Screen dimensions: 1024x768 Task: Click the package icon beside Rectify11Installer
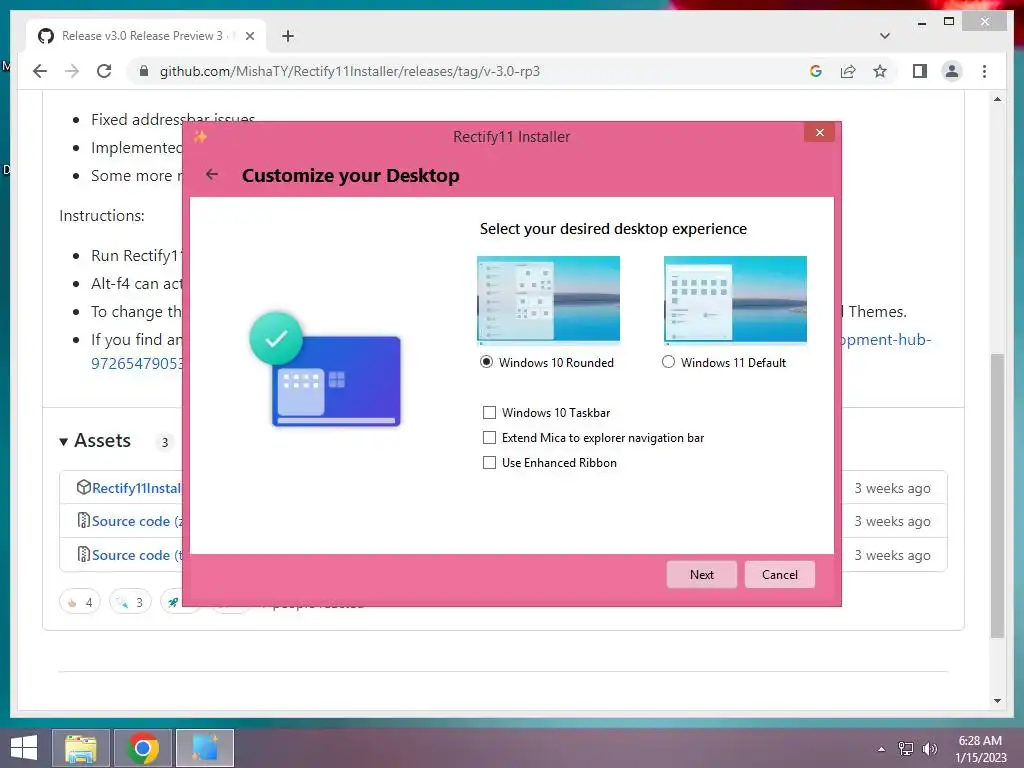pos(83,487)
